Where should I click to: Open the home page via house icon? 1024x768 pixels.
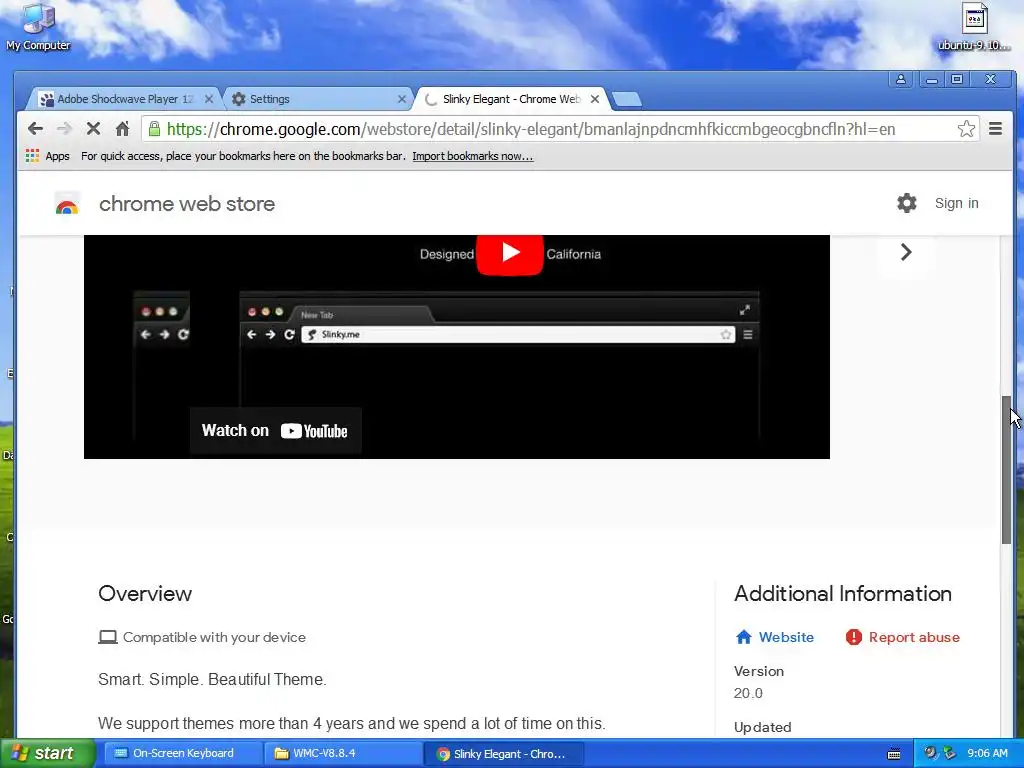pos(122,129)
